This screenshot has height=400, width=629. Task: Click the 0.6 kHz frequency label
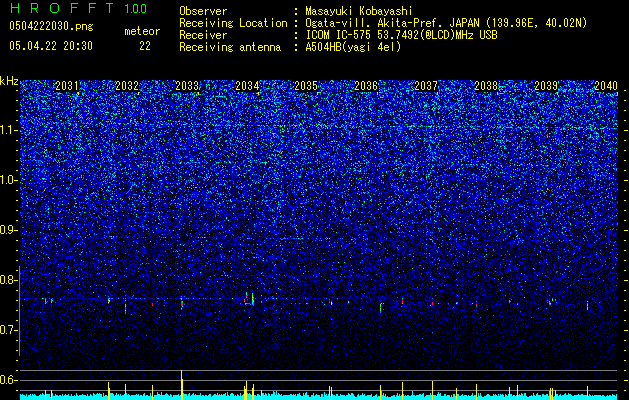coord(8,380)
